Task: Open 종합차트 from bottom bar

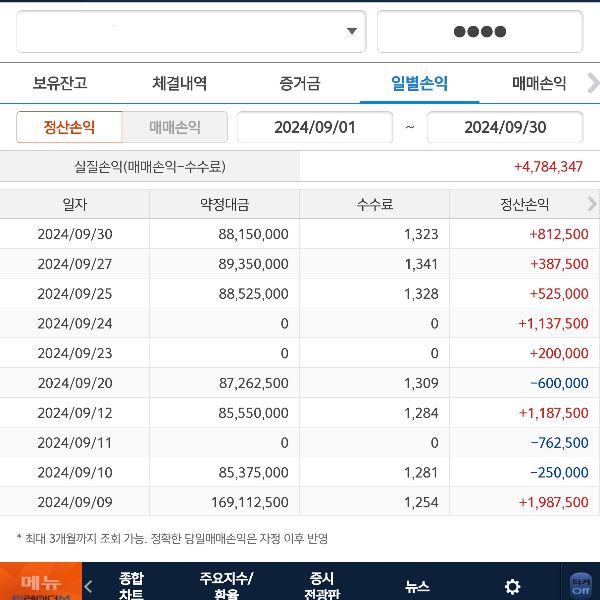Action: coord(131,585)
